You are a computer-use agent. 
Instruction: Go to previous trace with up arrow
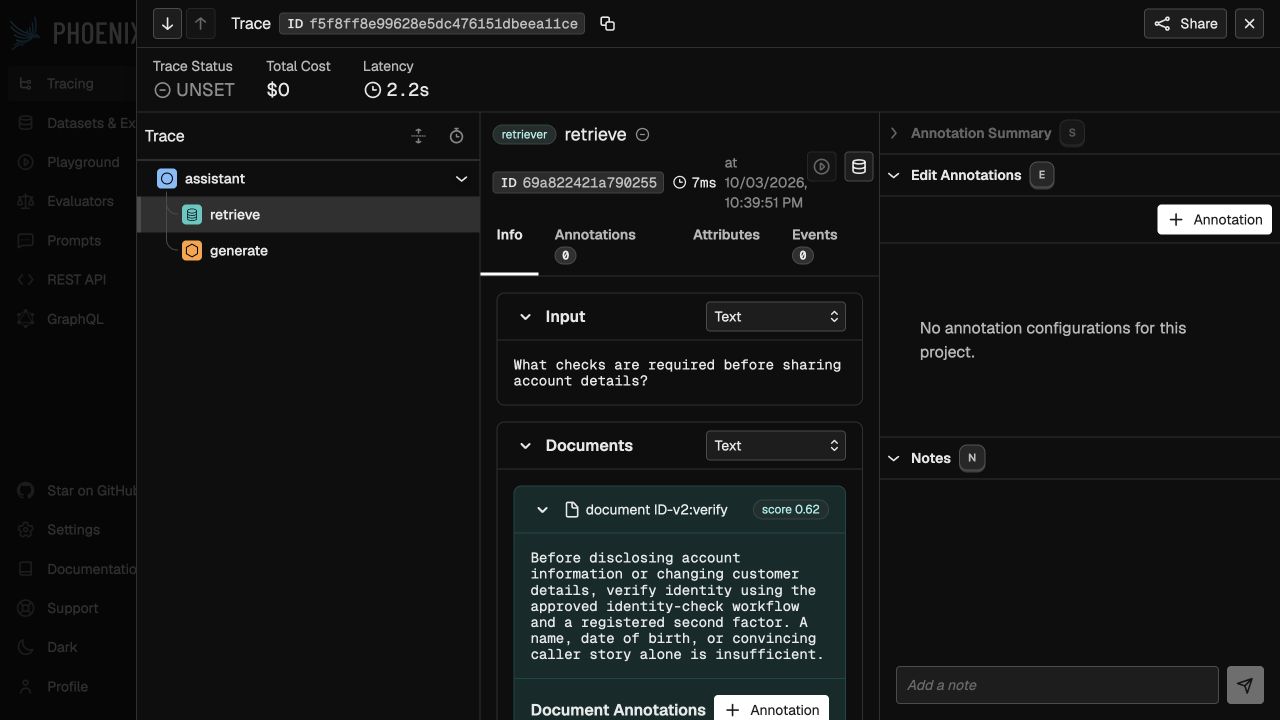[x=201, y=23]
